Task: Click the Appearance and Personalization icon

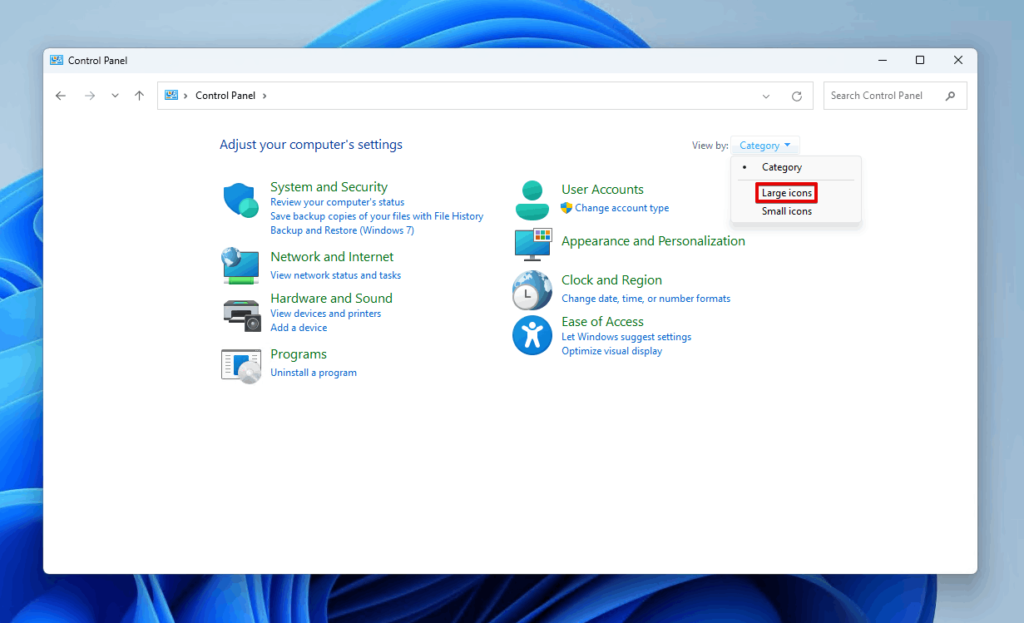Action: 531,243
